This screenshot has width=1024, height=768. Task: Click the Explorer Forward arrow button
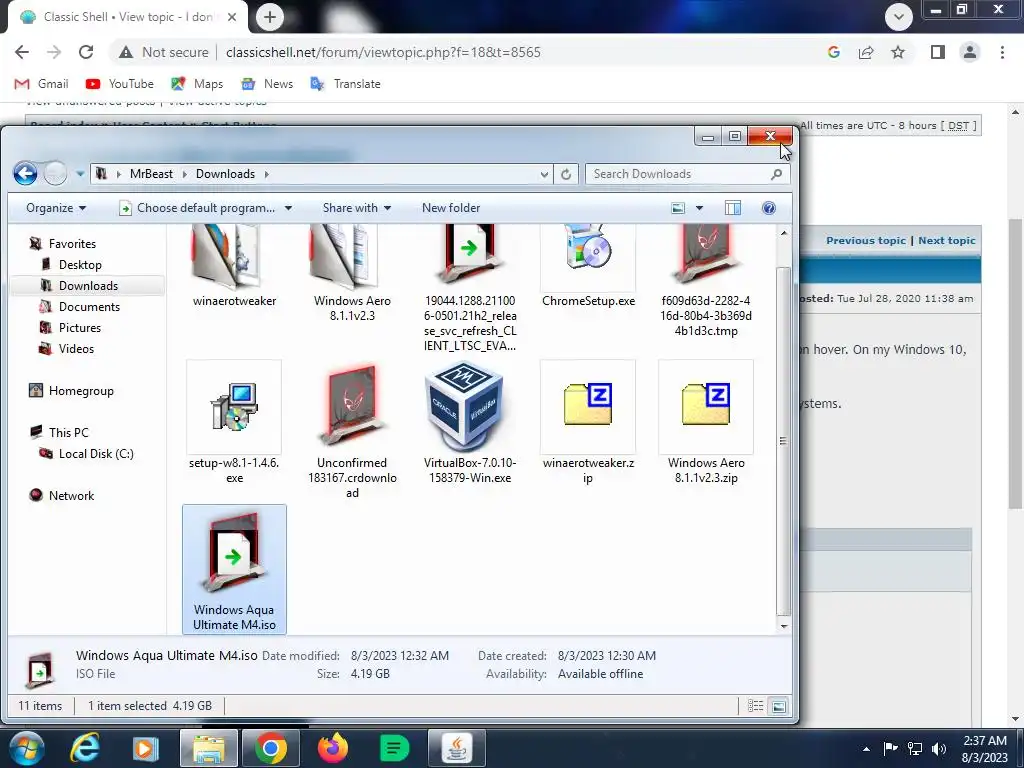pos(56,174)
